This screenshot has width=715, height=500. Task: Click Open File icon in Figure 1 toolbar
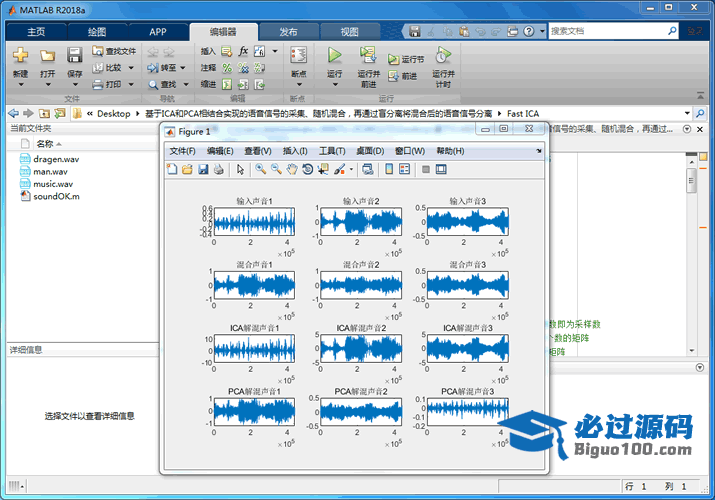tap(187, 170)
